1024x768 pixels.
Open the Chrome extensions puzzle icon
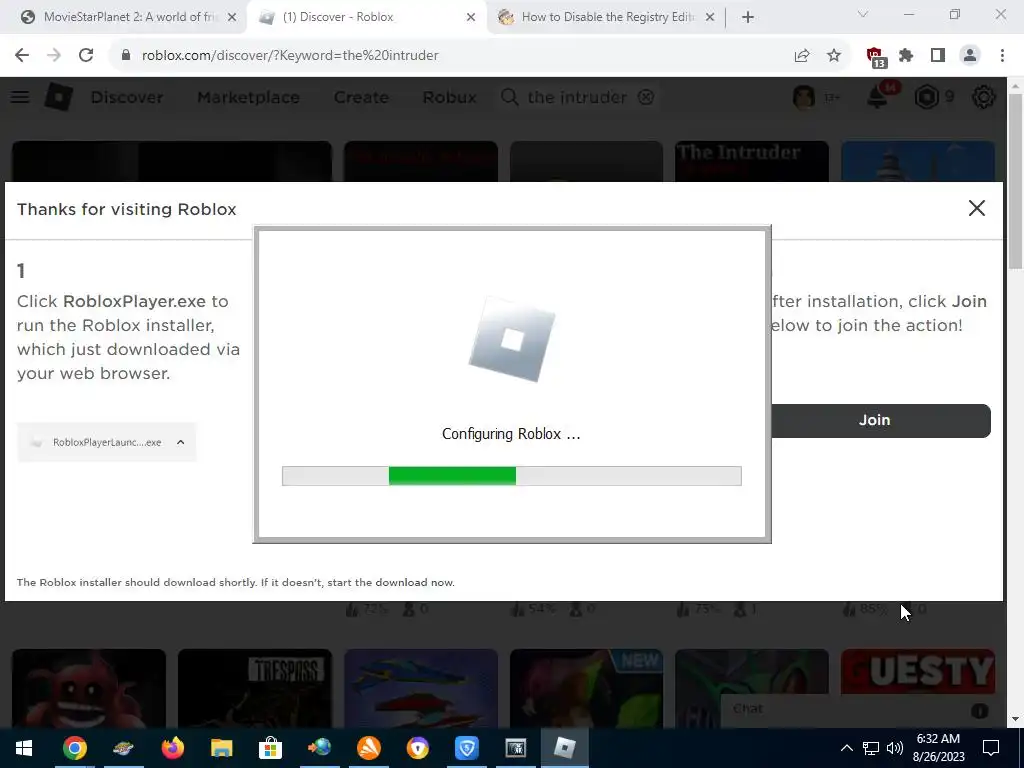906,56
